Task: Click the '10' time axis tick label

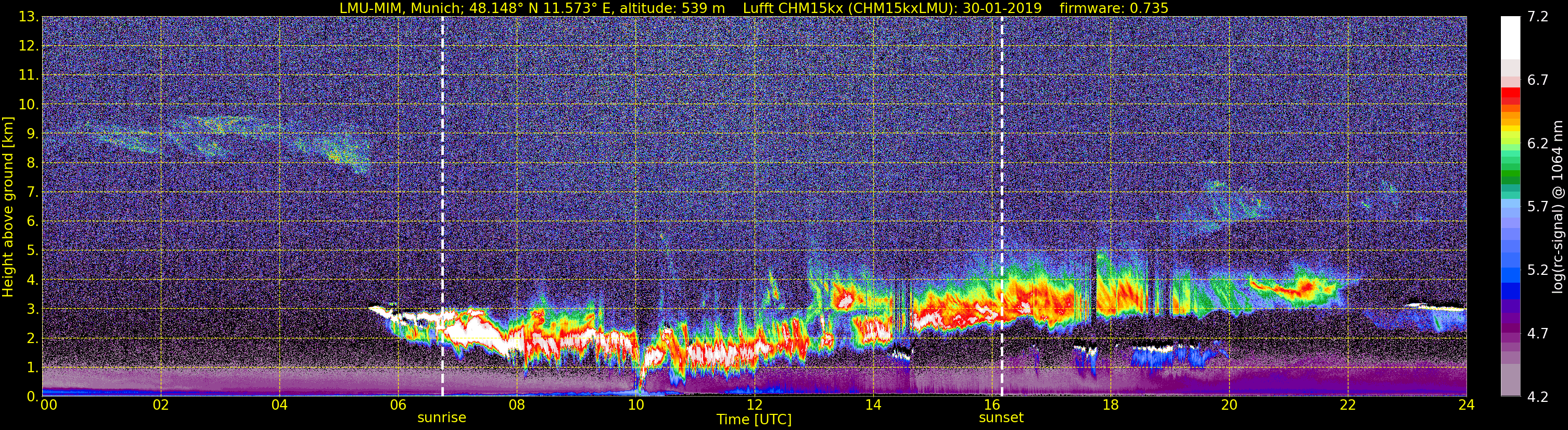Action: (635, 406)
